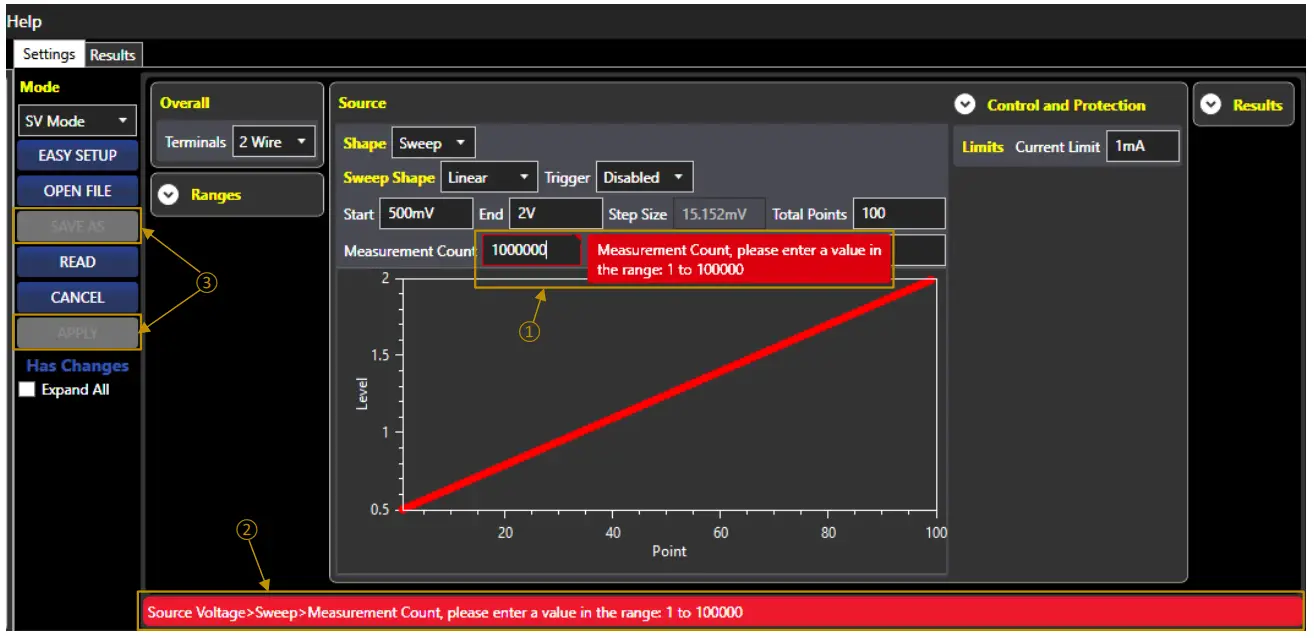The image size is (1314, 638).
Task: Switch to the Settings tab
Action: [49, 54]
